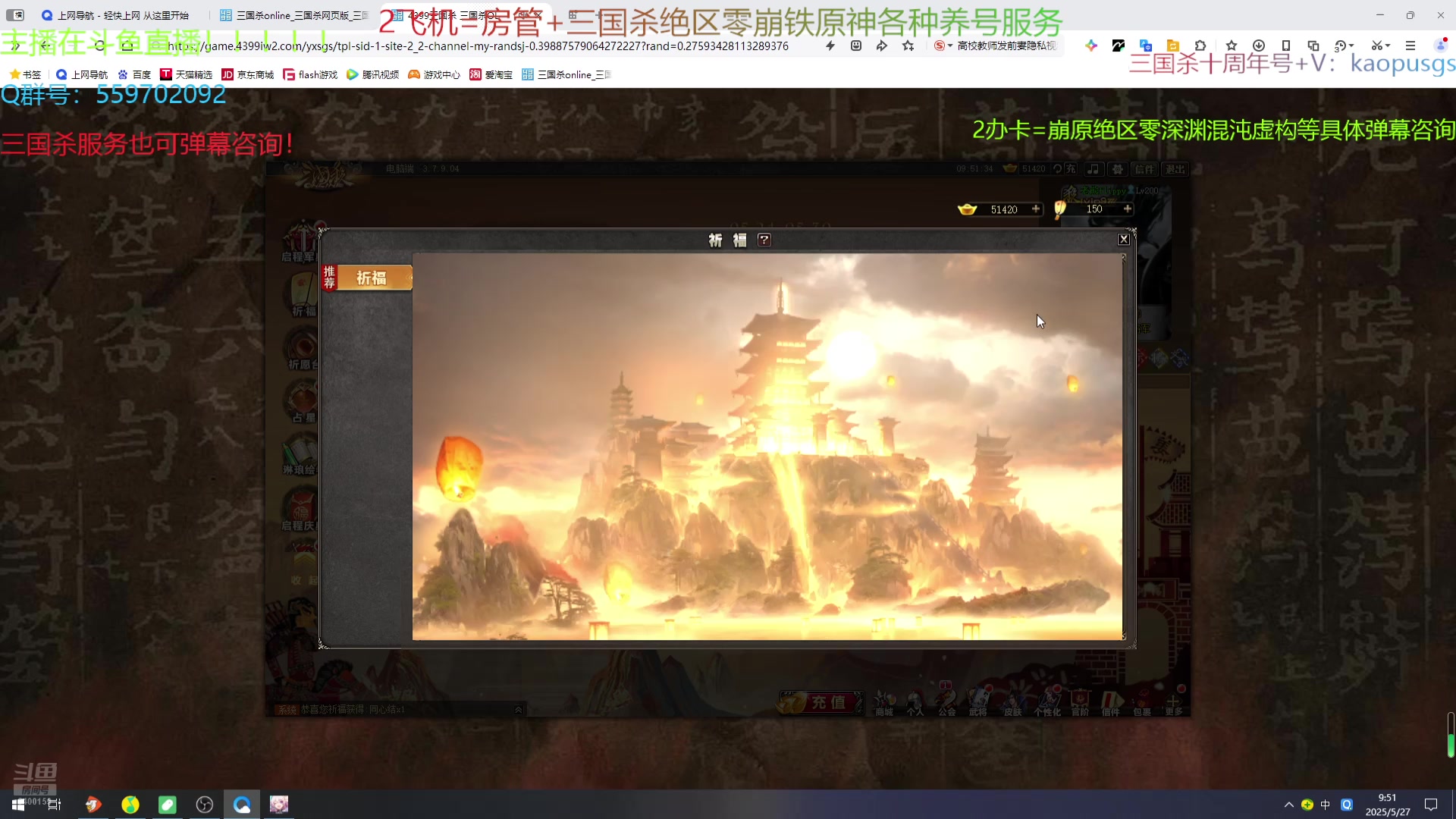Open the 武将 generals icon
This screenshot has height=819, width=1456.
[978, 703]
